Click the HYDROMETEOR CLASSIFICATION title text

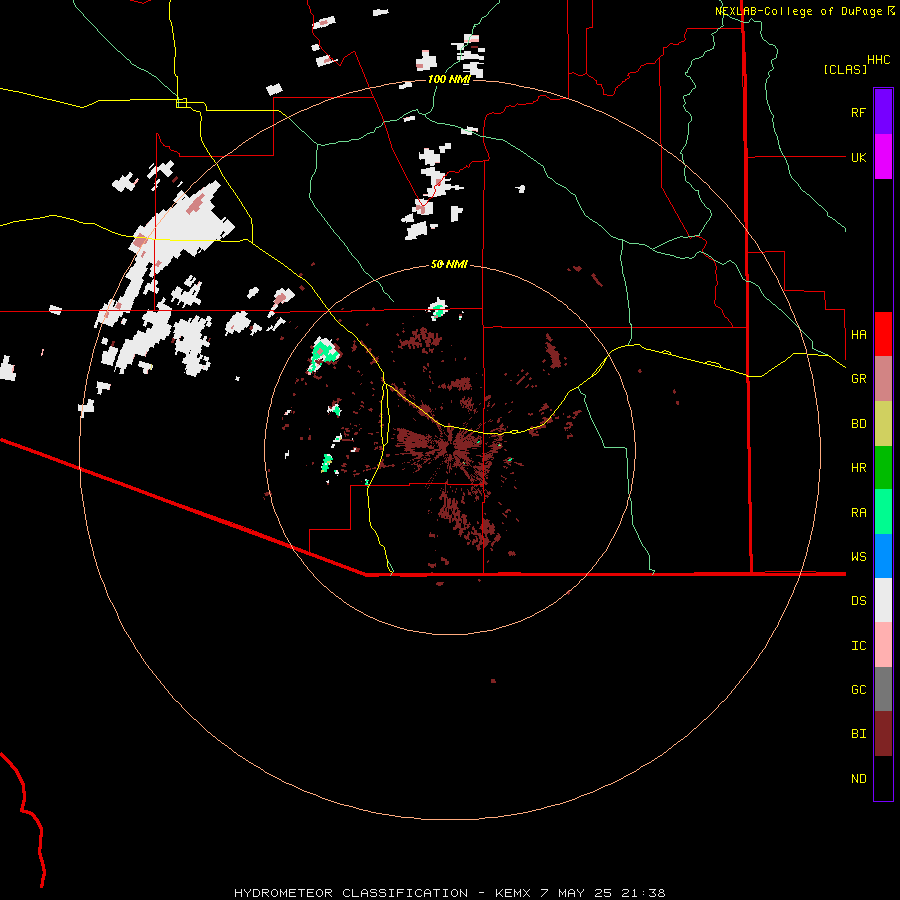351,893
